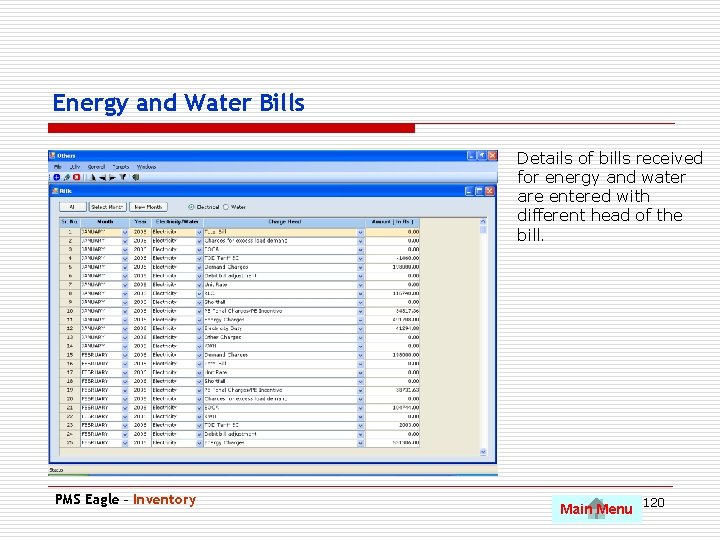Open the Window menu
Viewport: 720px width, 540px height.
(146, 167)
